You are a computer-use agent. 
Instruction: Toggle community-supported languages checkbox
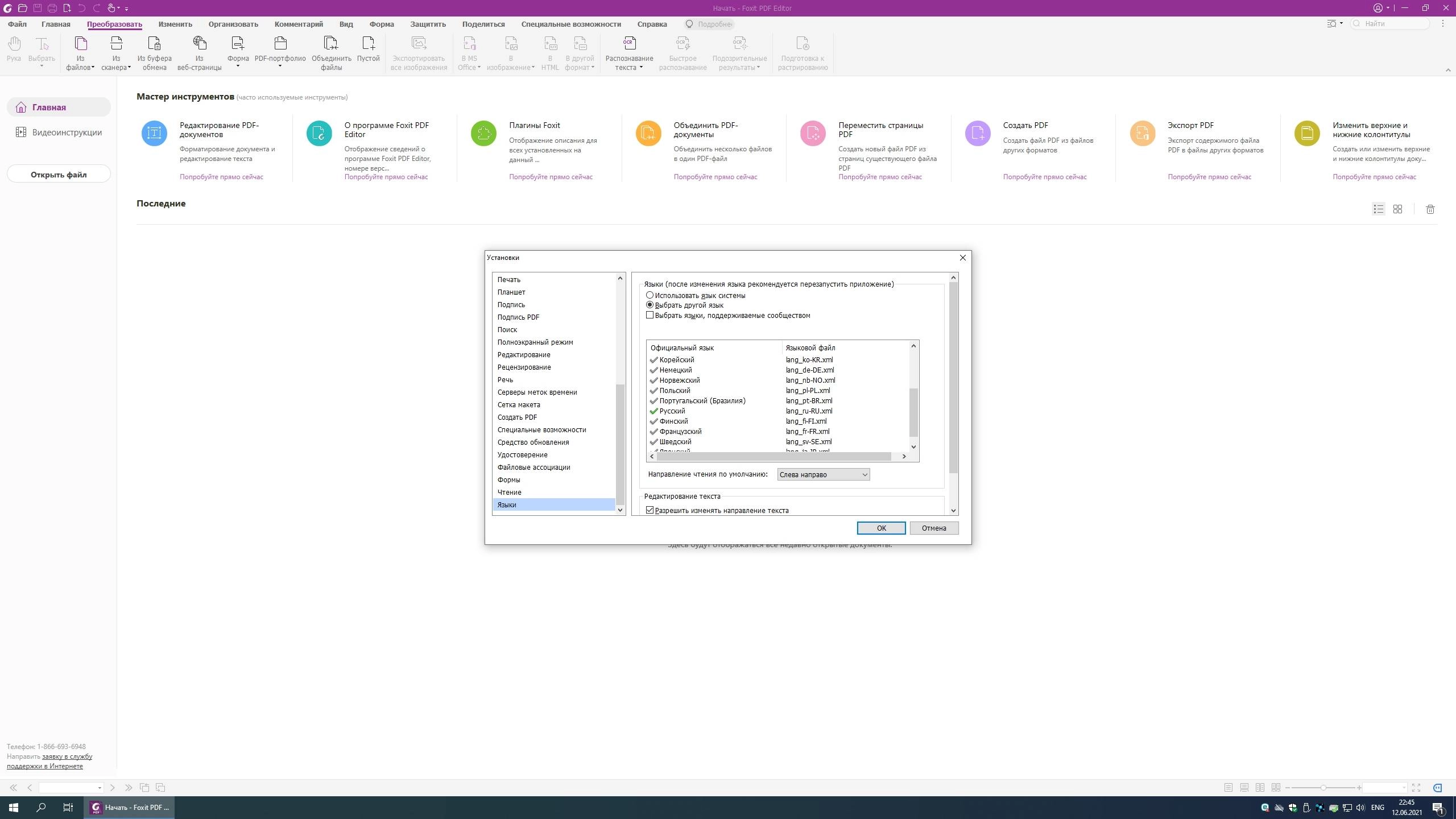(650, 315)
